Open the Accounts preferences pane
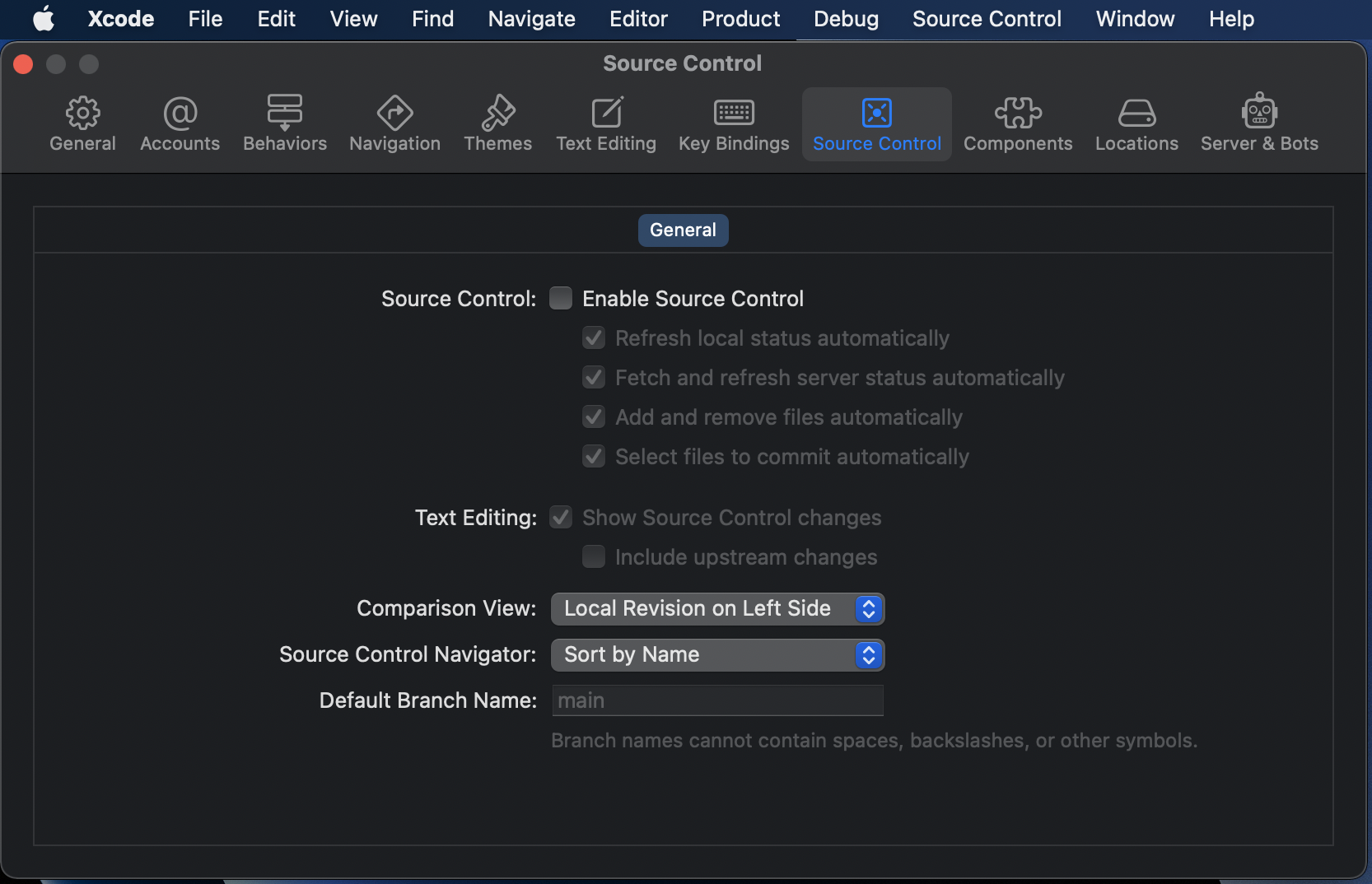Screen dimensions: 1372x884 coord(180,124)
